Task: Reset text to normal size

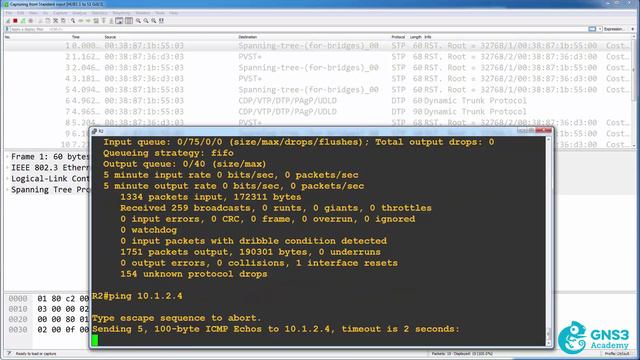Action: [153, 20]
